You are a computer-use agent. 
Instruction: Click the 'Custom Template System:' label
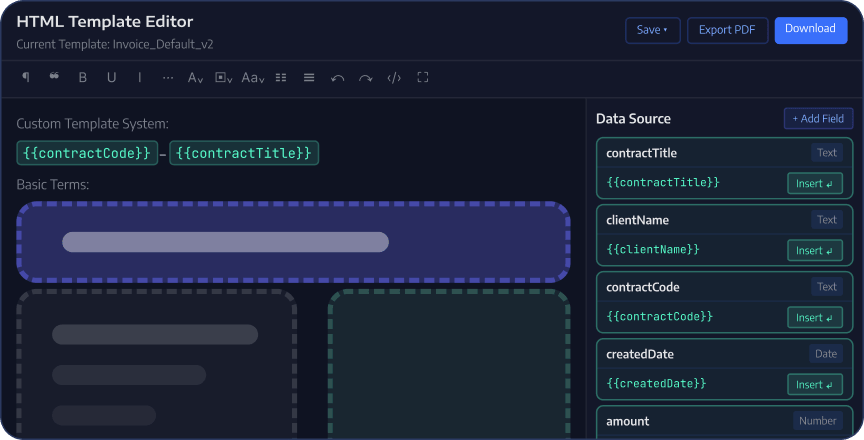click(93, 124)
